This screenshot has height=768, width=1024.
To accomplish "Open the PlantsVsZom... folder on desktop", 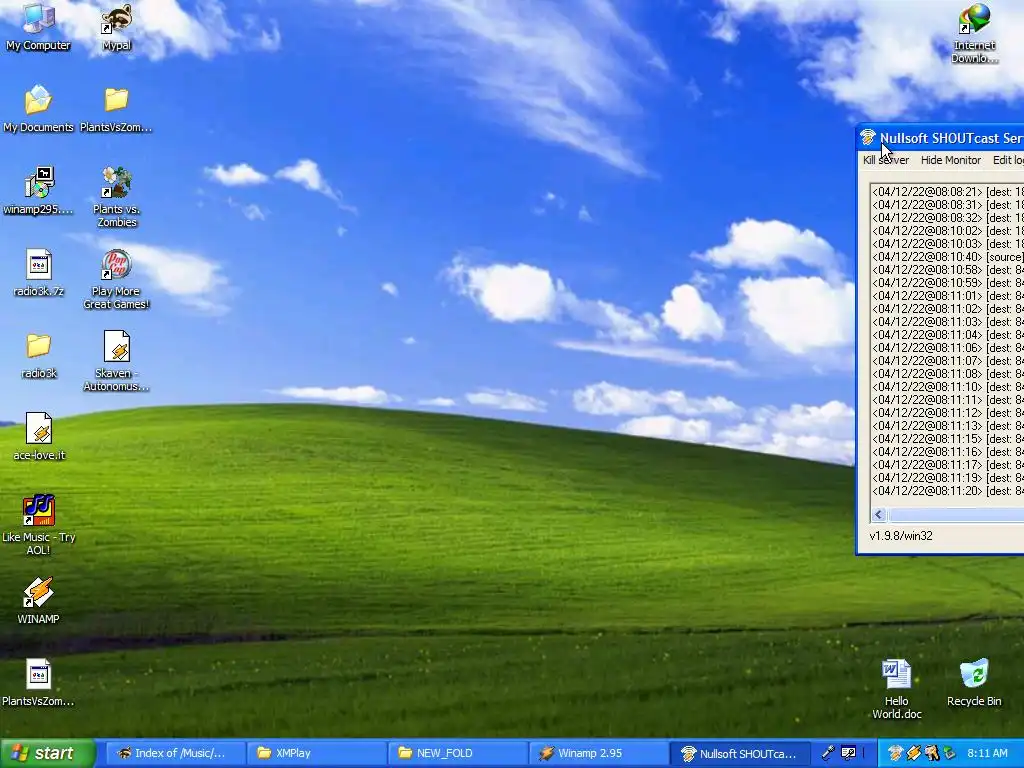I will coord(116,108).
